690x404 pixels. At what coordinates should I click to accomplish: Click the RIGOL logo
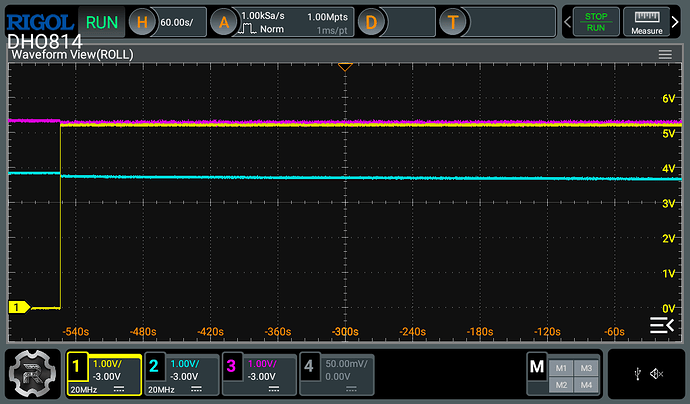pos(39,21)
